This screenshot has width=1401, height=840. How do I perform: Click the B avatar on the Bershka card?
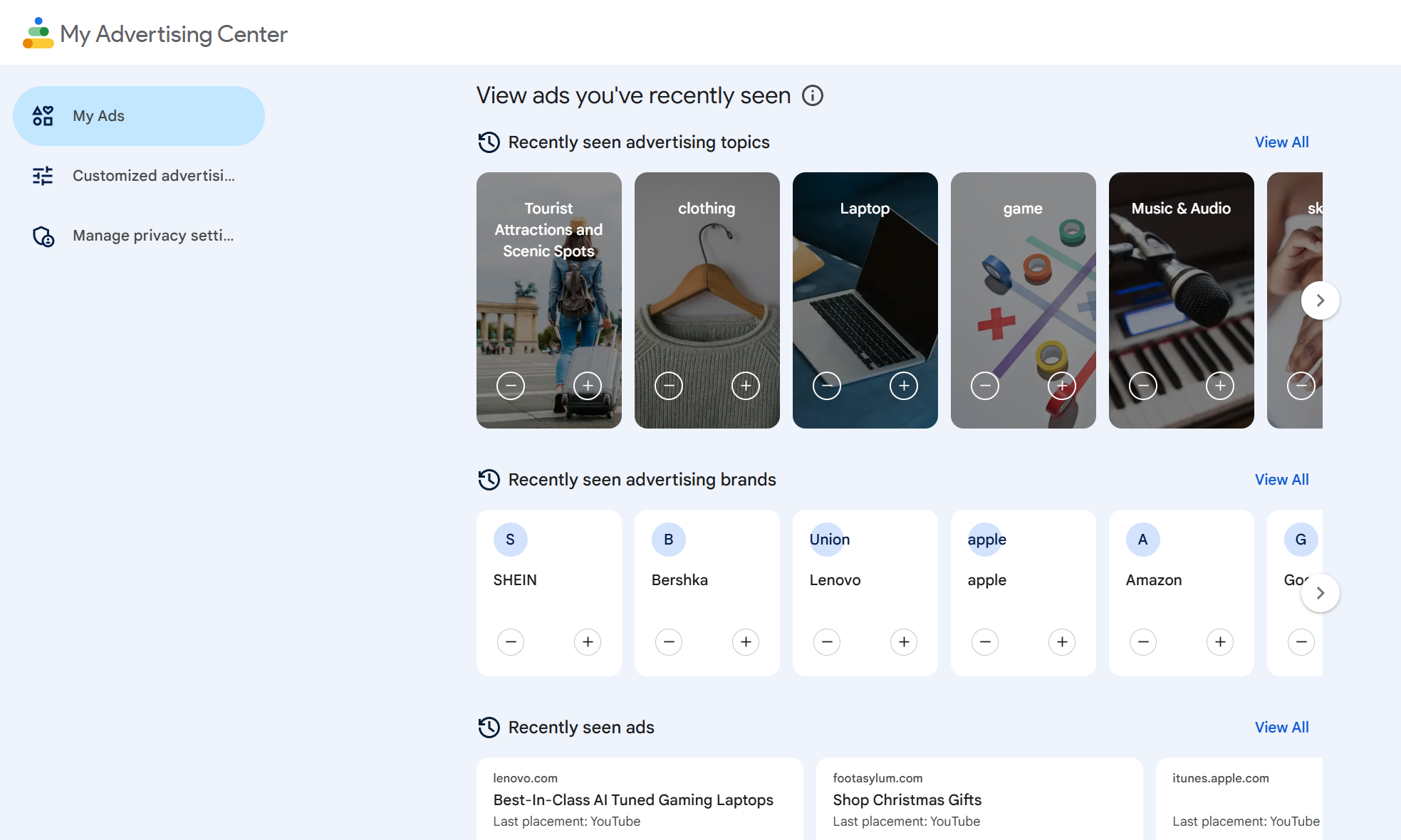tap(668, 540)
